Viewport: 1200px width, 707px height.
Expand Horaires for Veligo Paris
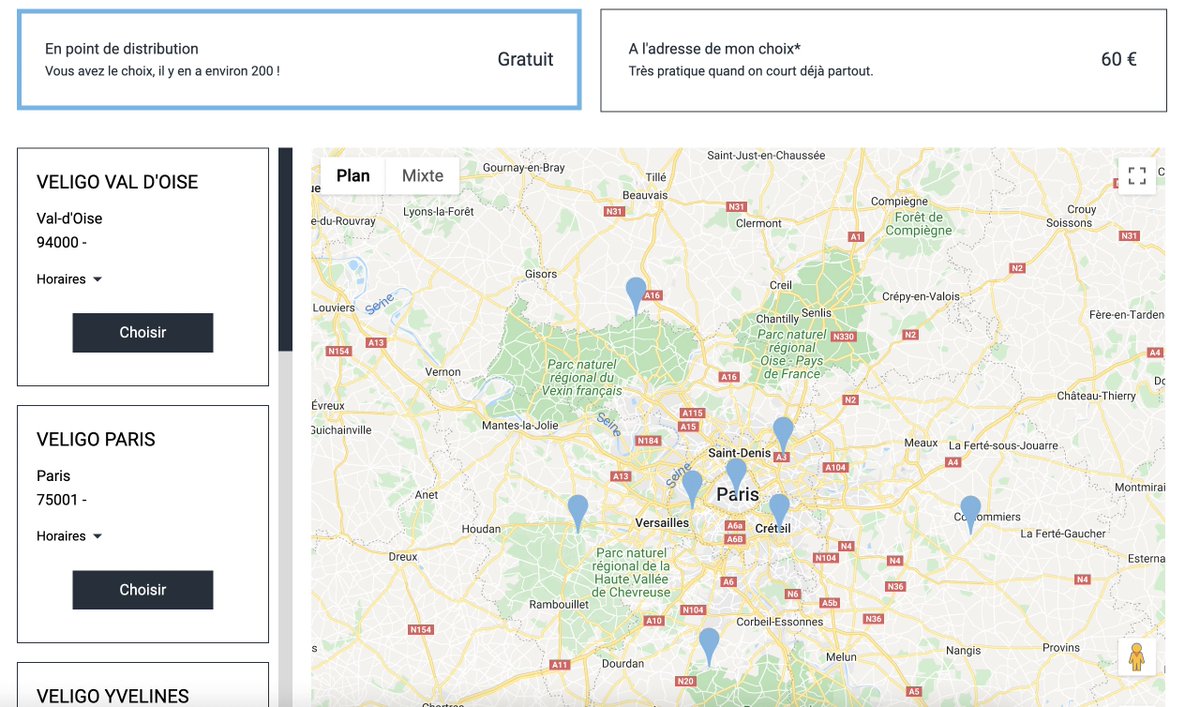[69, 536]
